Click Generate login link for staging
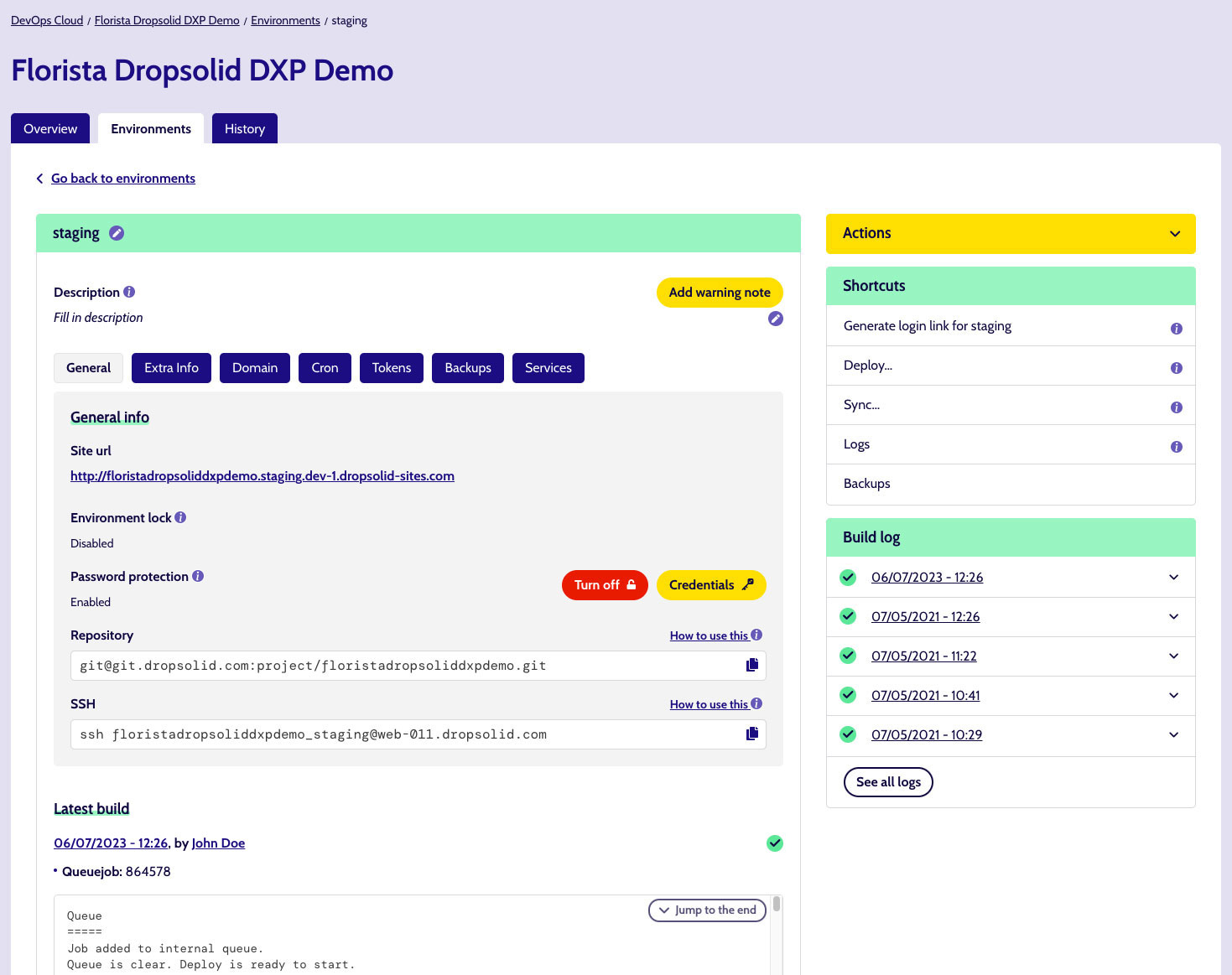The width and height of the screenshot is (1232, 975). (927, 326)
